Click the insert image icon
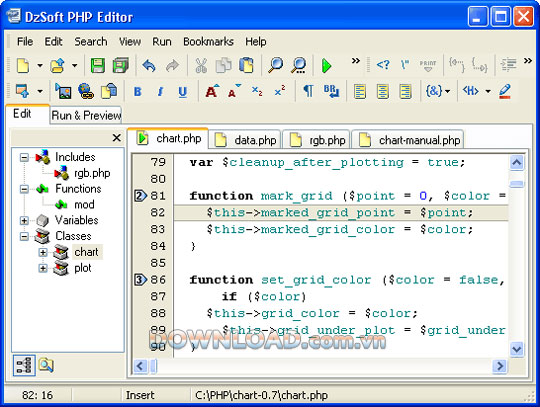Screen dimensions: 540x407 [63, 91]
